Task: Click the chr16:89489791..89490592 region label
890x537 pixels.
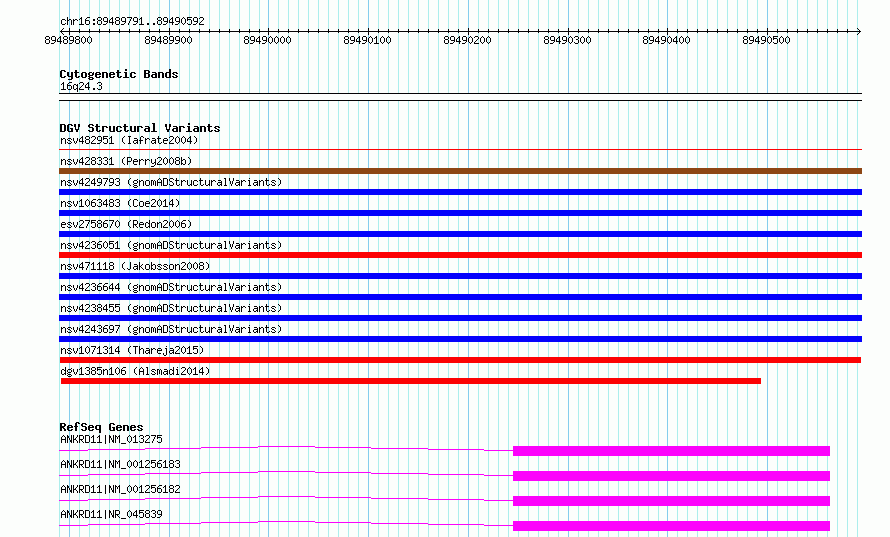Action: pyautogui.click(x=132, y=21)
